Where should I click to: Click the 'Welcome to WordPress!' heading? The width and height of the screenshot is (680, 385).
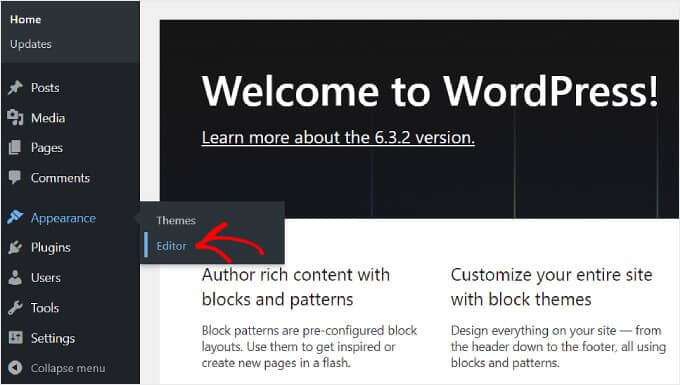point(430,91)
